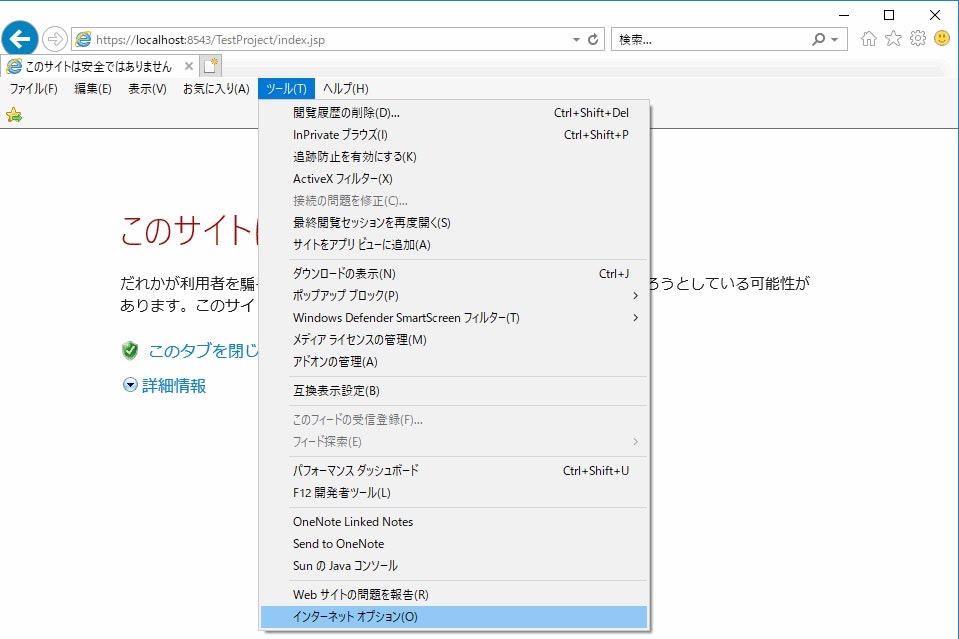Open the address bar autocomplete dropdown arrow

click(x=576, y=40)
